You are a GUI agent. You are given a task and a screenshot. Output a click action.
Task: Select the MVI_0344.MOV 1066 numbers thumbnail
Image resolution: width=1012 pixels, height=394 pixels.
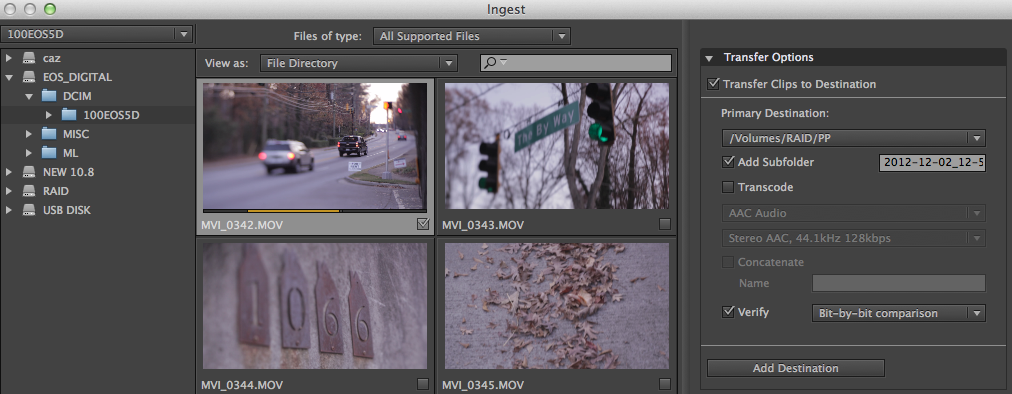tap(314, 306)
